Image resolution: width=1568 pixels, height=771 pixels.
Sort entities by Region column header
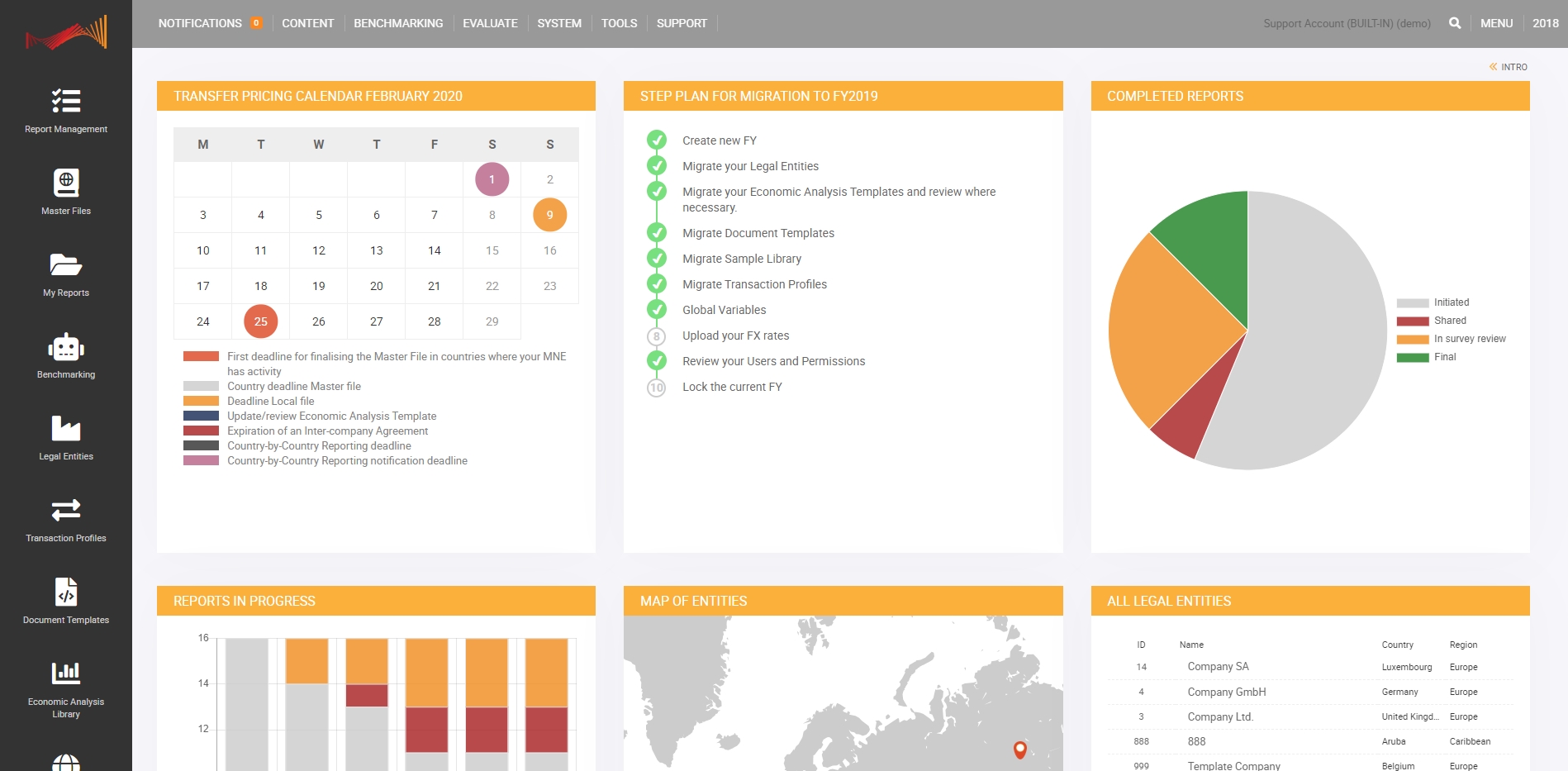tap(1463, 645)
